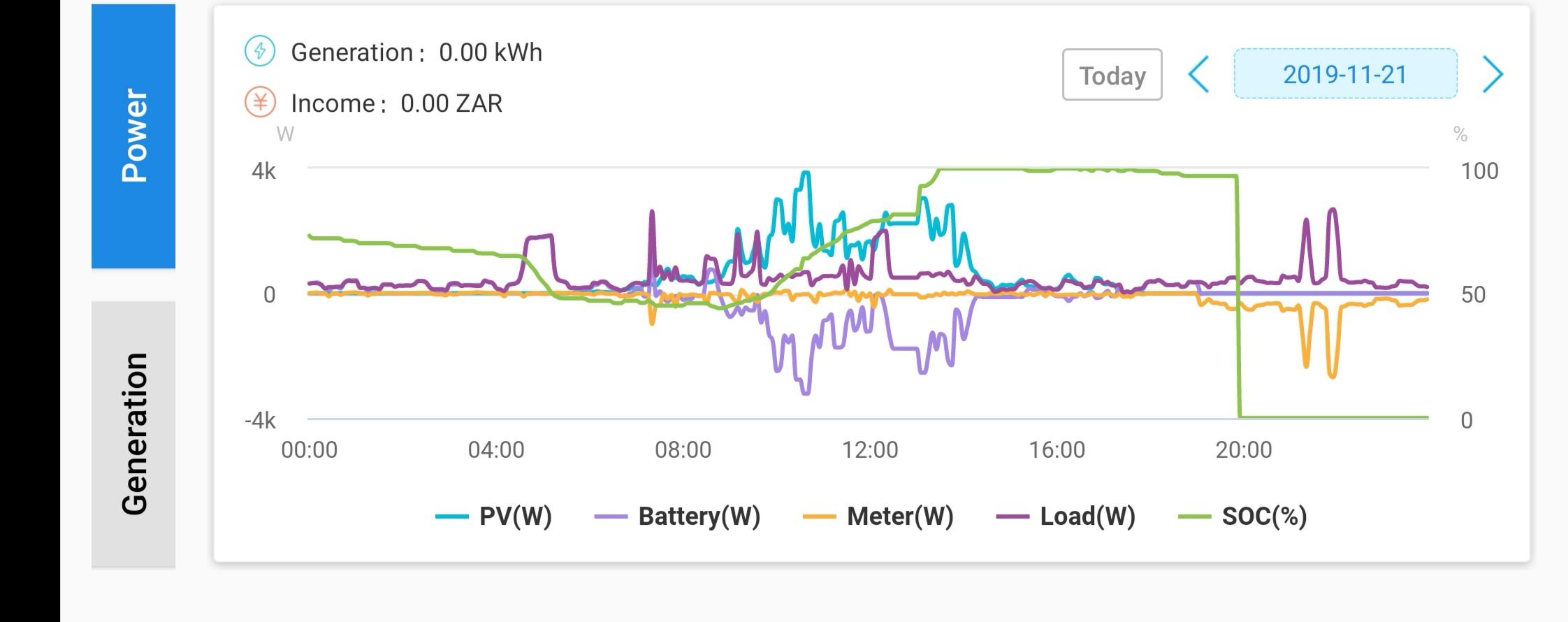Click the Meter(W) orange legend swatch
1568x622 pixels.
click(819, 517)
